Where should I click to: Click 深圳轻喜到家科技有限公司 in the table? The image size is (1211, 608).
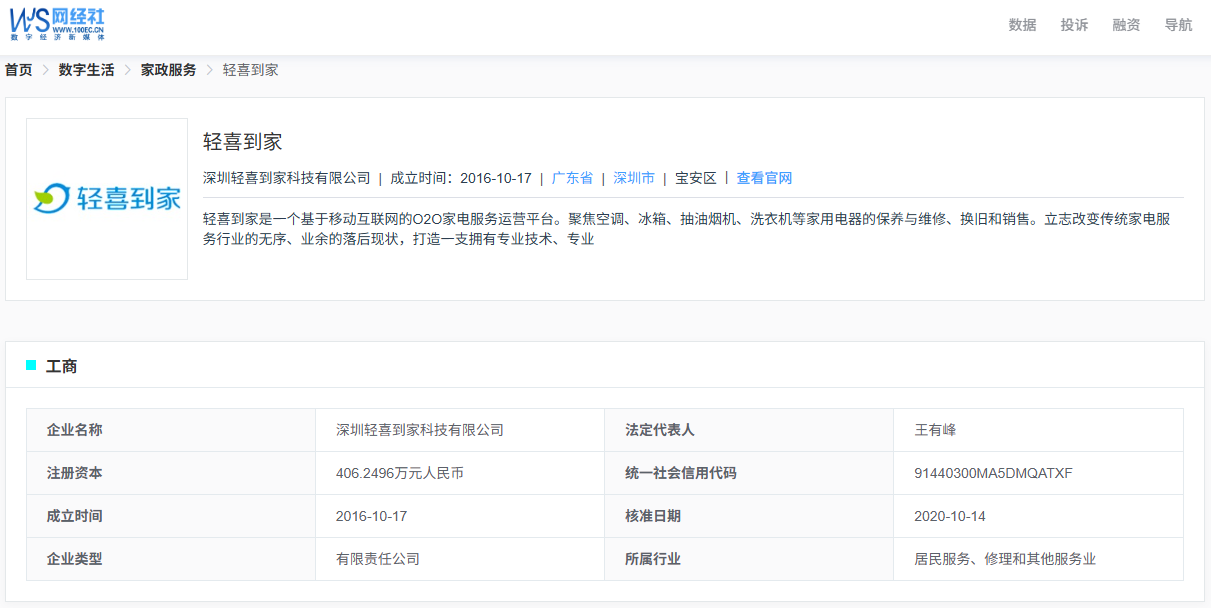(420, 430)
